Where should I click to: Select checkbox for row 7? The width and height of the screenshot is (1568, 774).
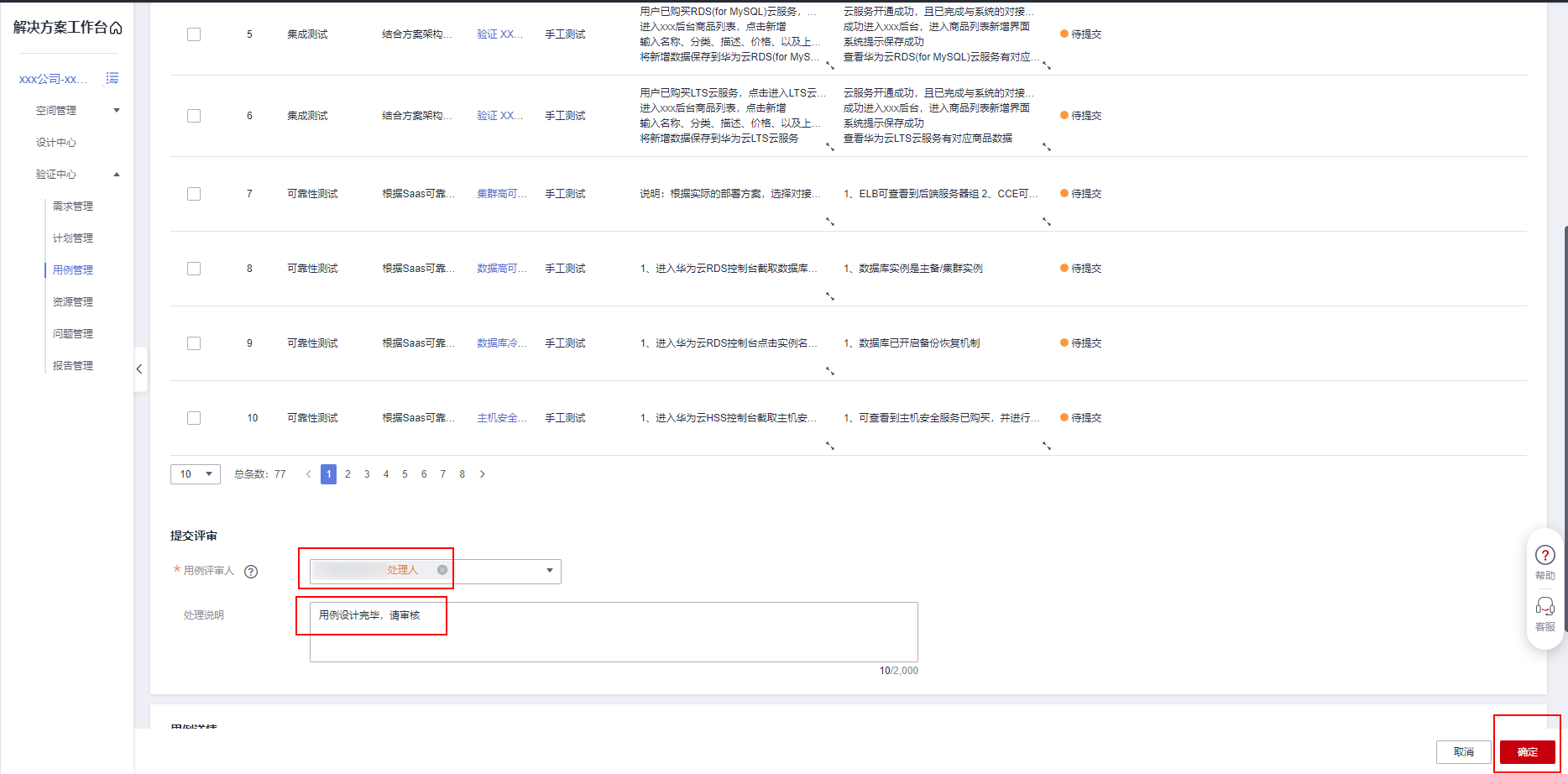coord(194,194)
